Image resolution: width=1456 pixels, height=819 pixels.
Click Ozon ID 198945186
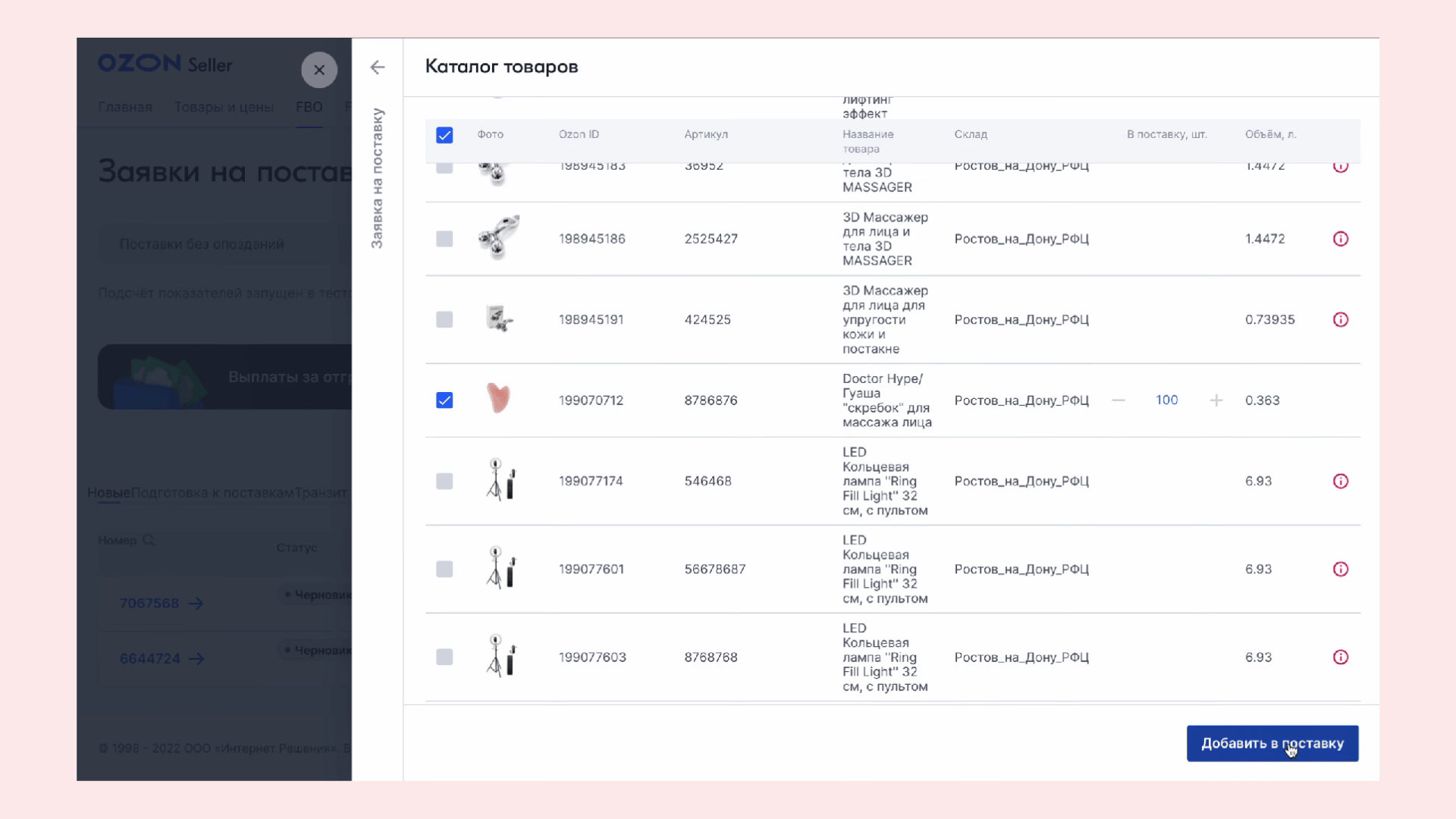click(x=591, y=239)
